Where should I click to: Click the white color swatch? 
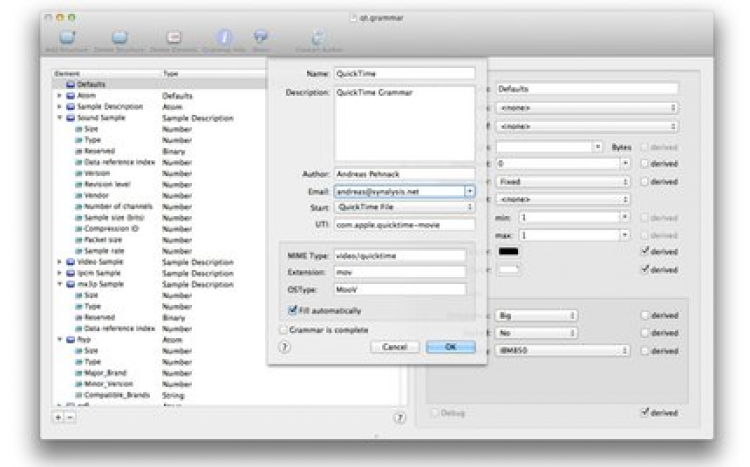point(508,270)
